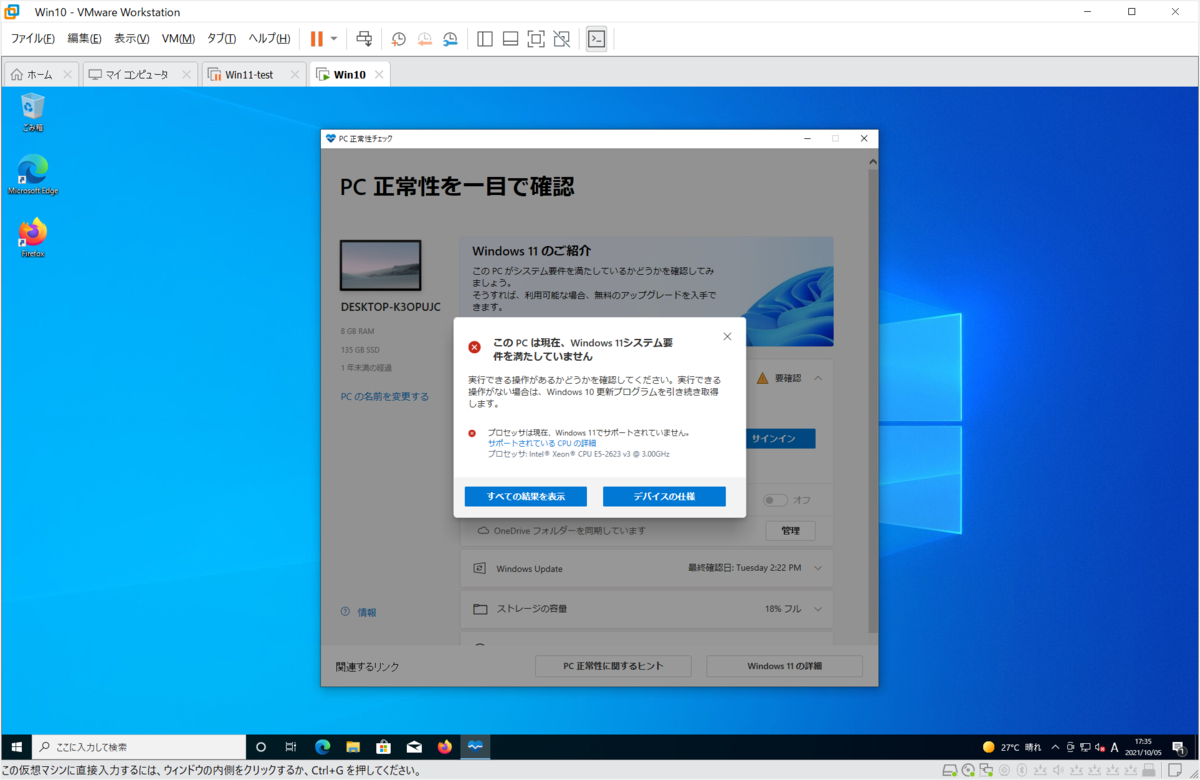Viewport: 1200px width, 780px height.
Task: Click the guest network tray icon
Action: [x=1086, y=747]
